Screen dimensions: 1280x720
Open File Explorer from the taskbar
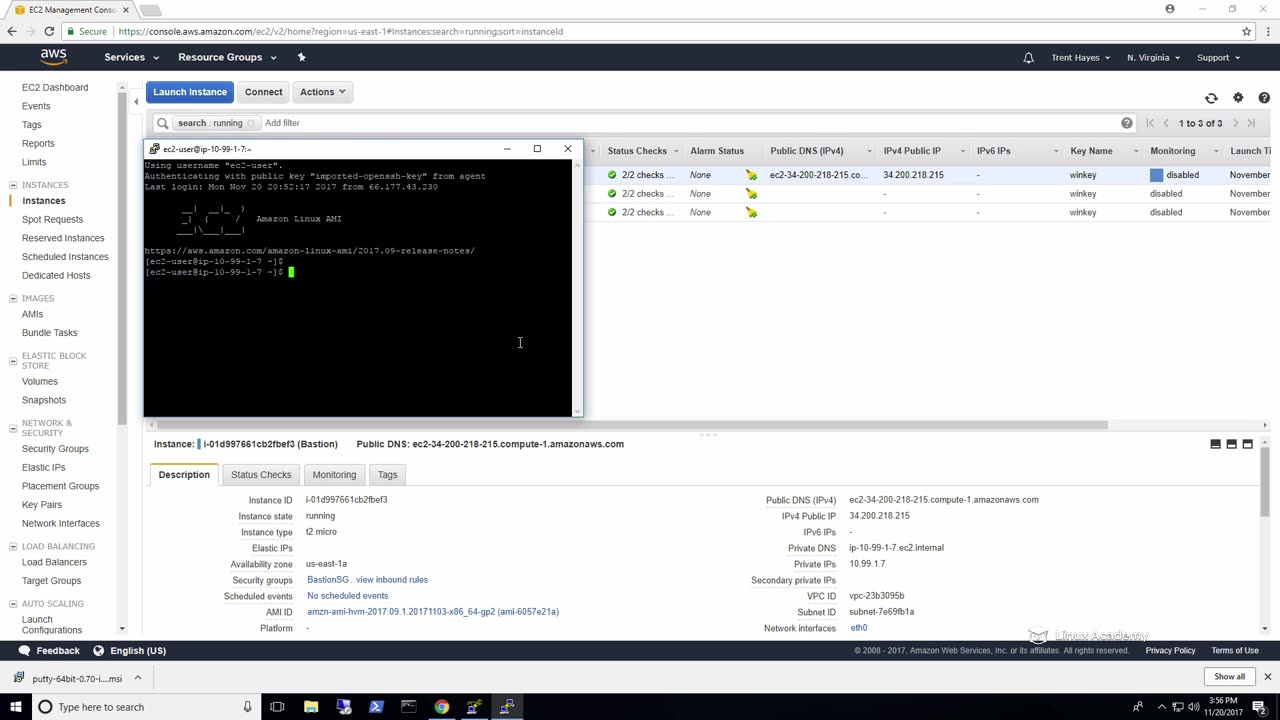pos(311,707)
